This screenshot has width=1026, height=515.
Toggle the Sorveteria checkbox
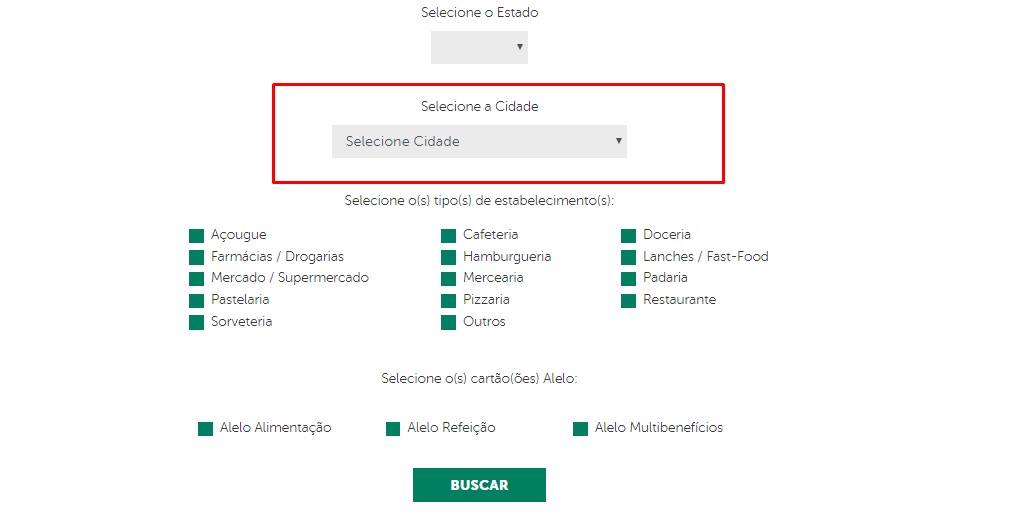(x=196, y=323)
